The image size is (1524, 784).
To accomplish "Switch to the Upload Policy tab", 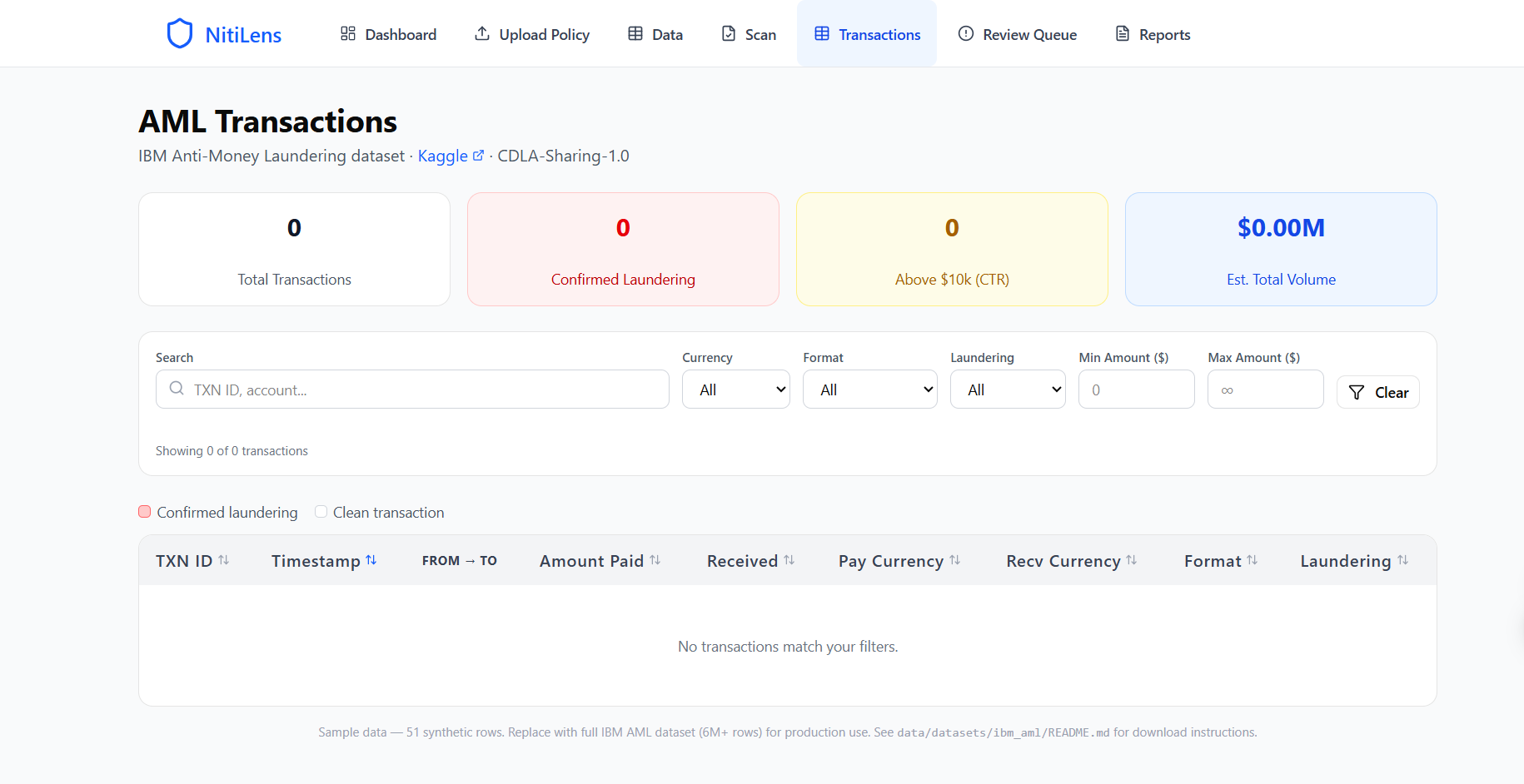I will click(531, 34).
